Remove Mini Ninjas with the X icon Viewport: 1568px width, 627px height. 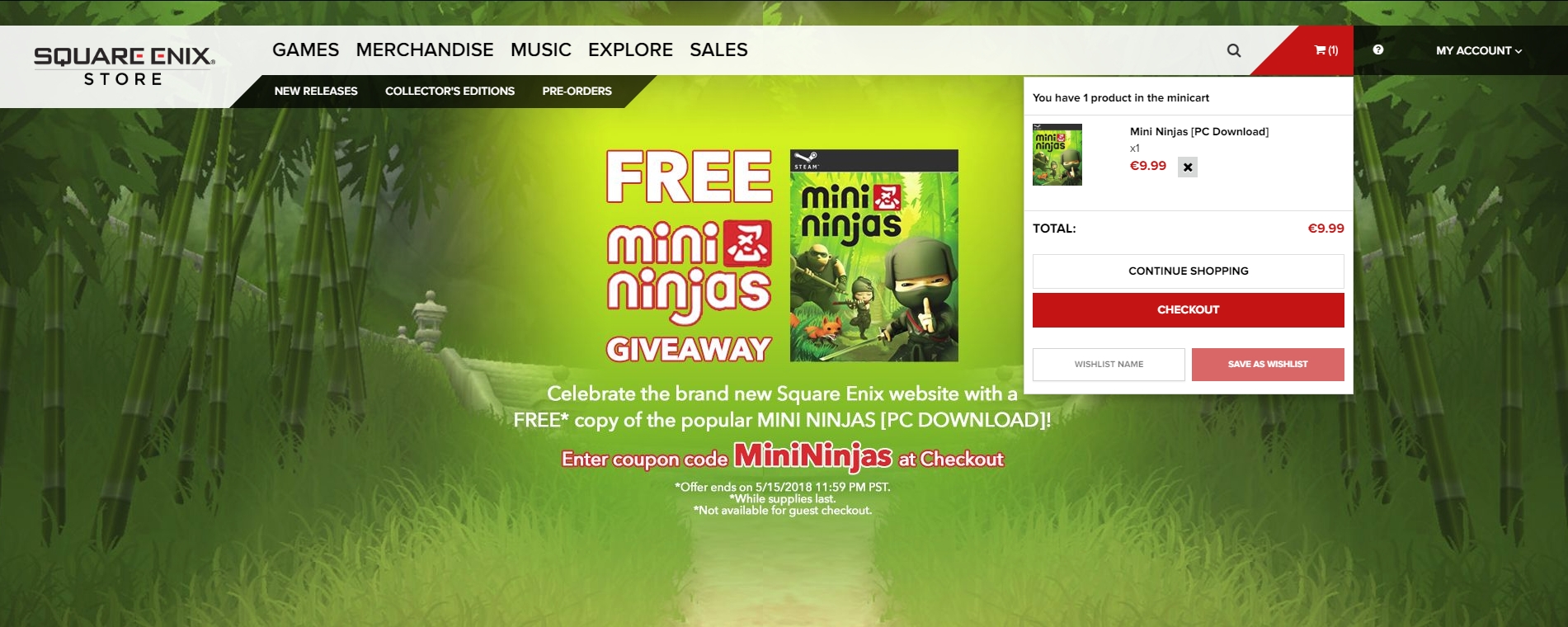pos(1188,167)
